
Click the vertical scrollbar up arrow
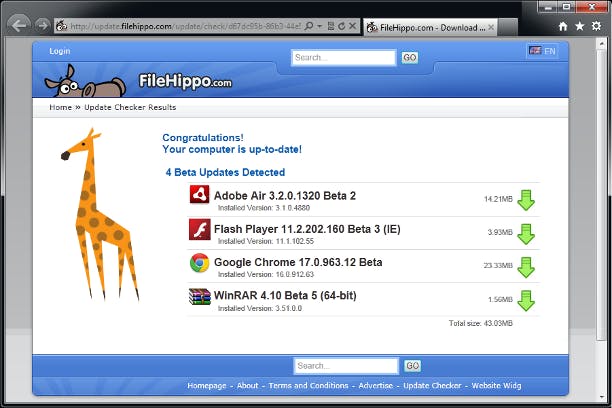point(601,44)
